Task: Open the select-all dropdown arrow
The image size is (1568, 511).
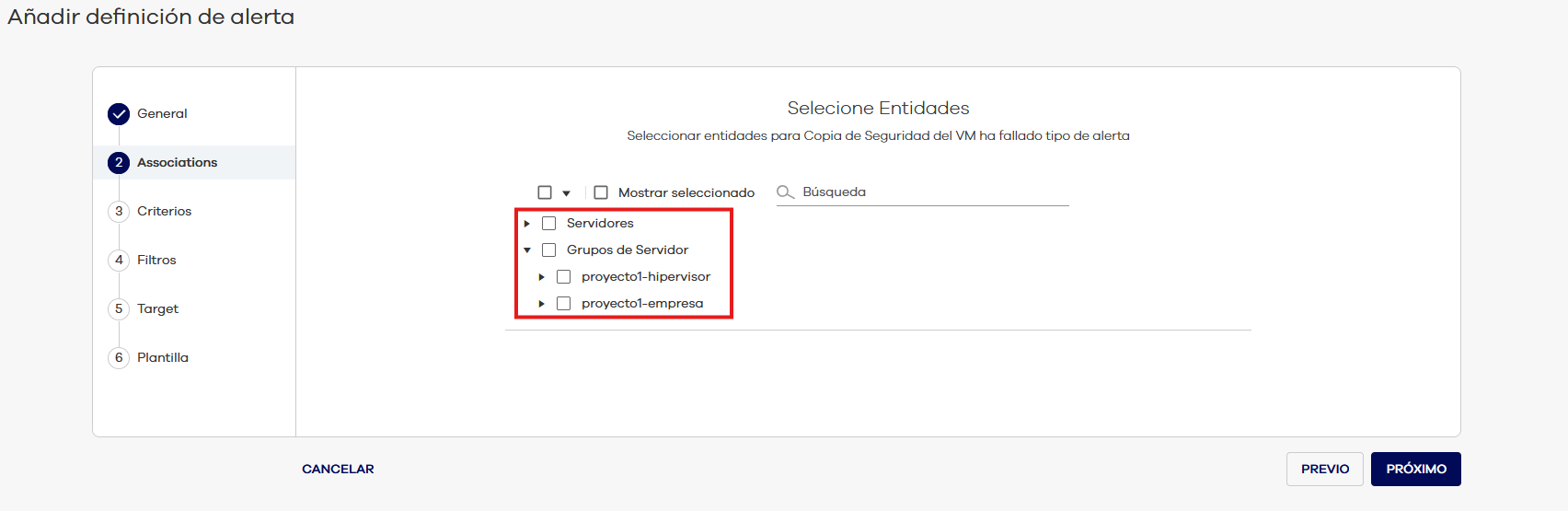Action: 567,193
